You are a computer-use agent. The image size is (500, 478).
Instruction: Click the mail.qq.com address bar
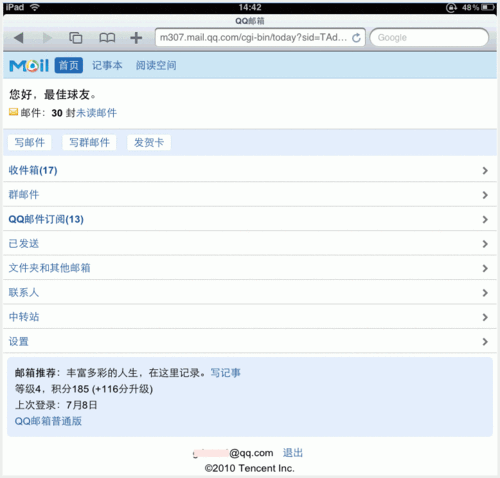[260, 37]
